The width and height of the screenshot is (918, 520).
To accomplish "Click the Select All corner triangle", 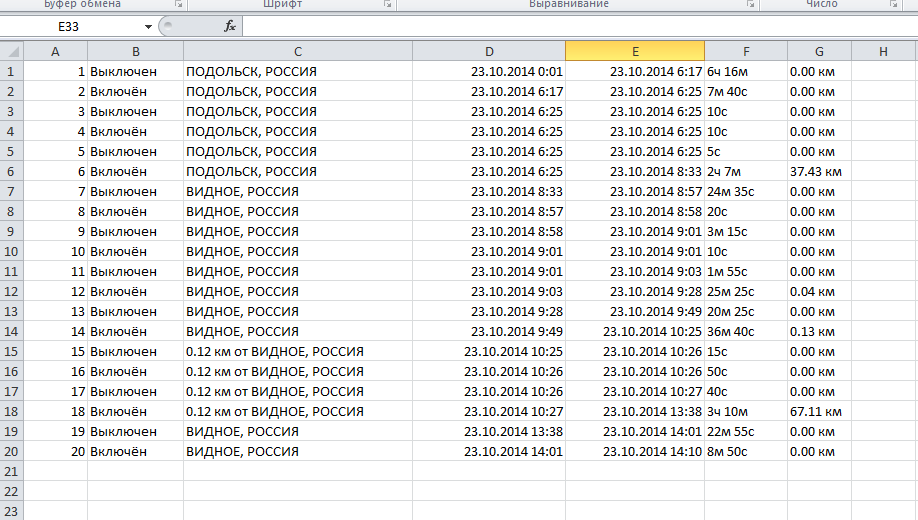I will point(12,52).
